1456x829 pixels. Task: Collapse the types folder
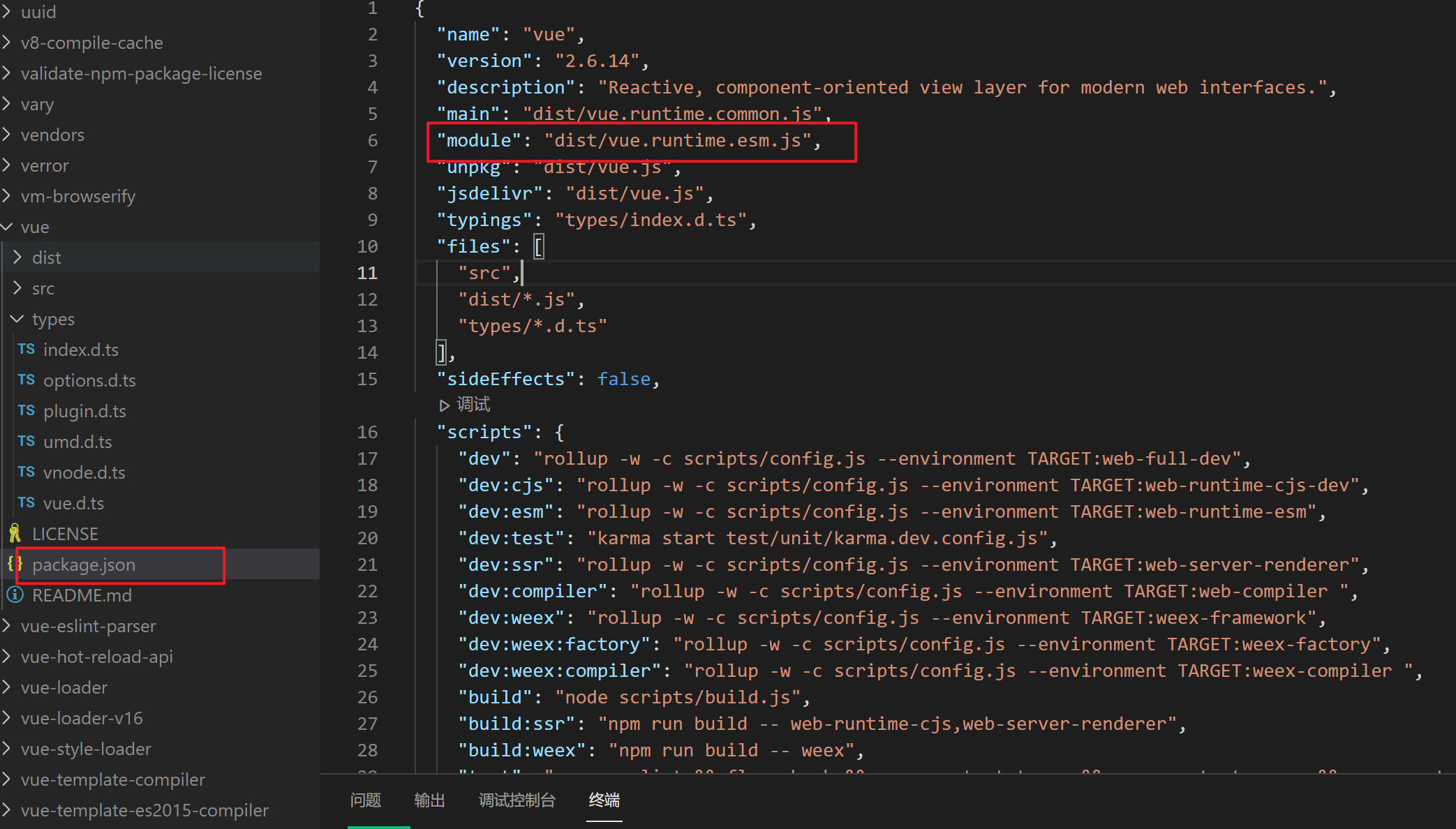pyautogui.click(x=17, y=319)
